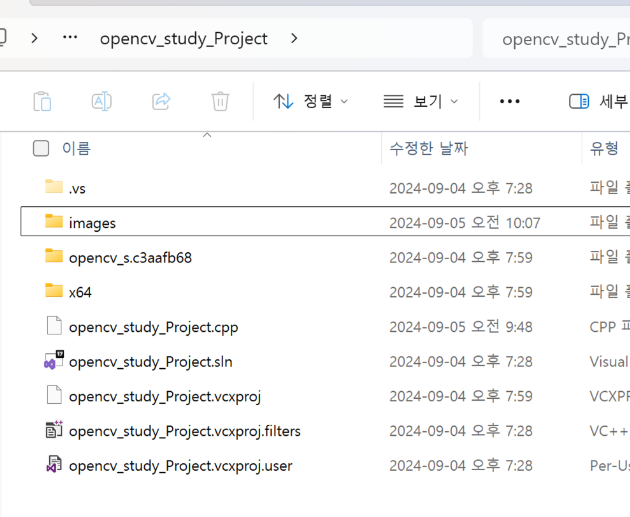Click the 세부 details pane button
Viewport: 630px width, 517px height.
598,101
